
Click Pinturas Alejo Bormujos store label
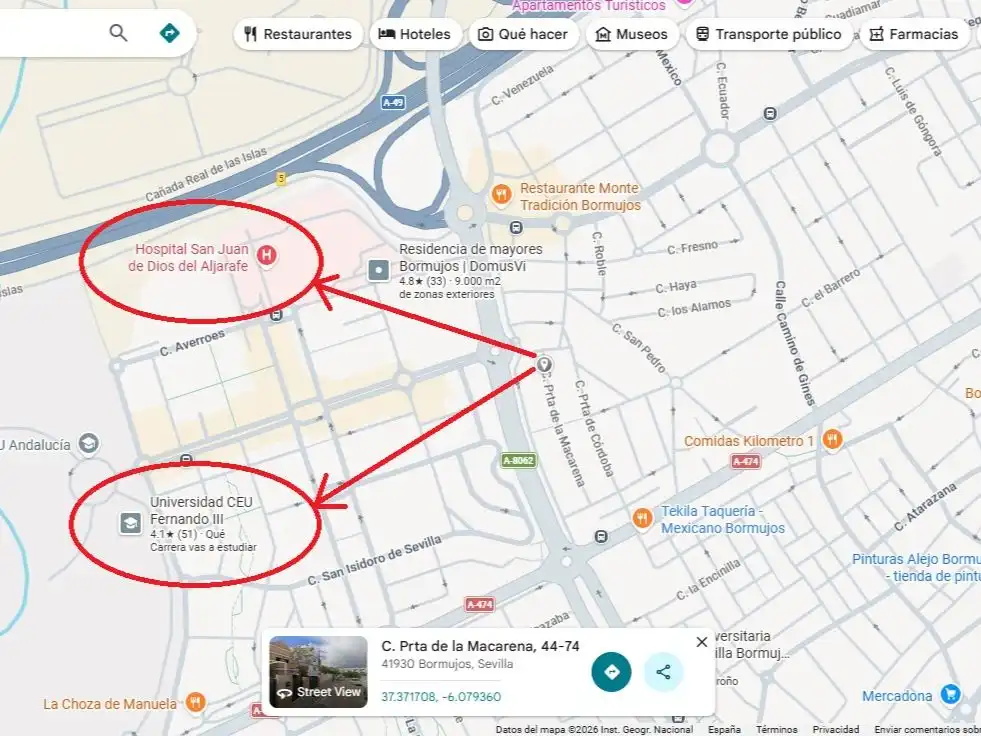click(x=916, y=568)
